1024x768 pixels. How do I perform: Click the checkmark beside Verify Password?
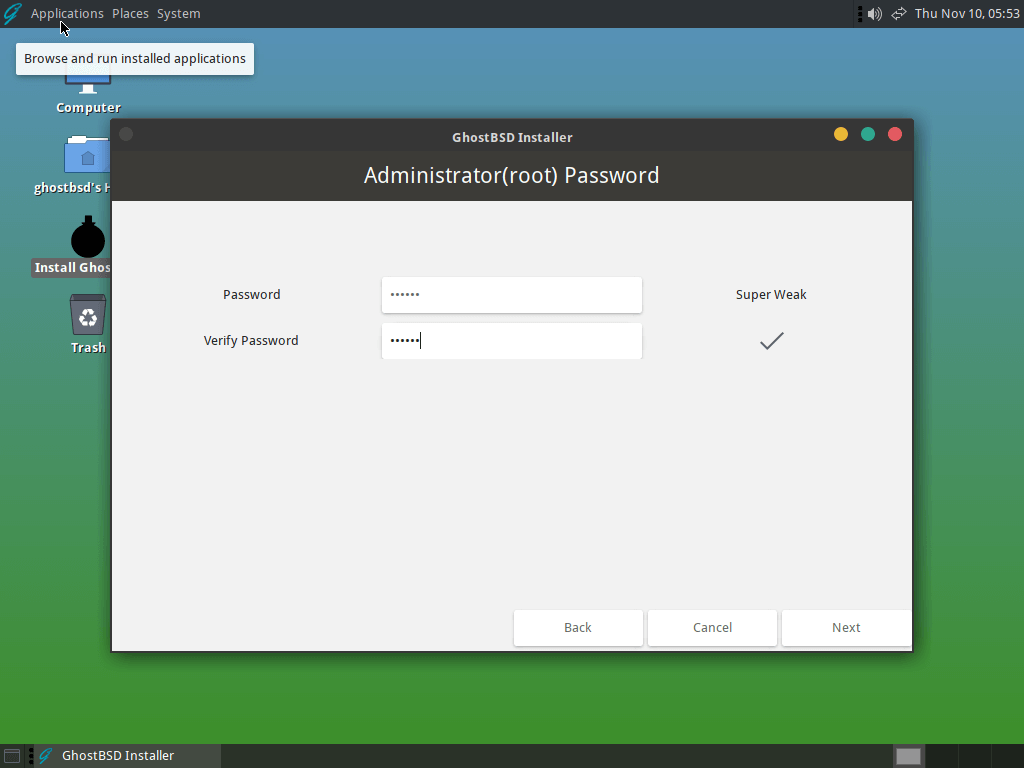pos(771,341)
